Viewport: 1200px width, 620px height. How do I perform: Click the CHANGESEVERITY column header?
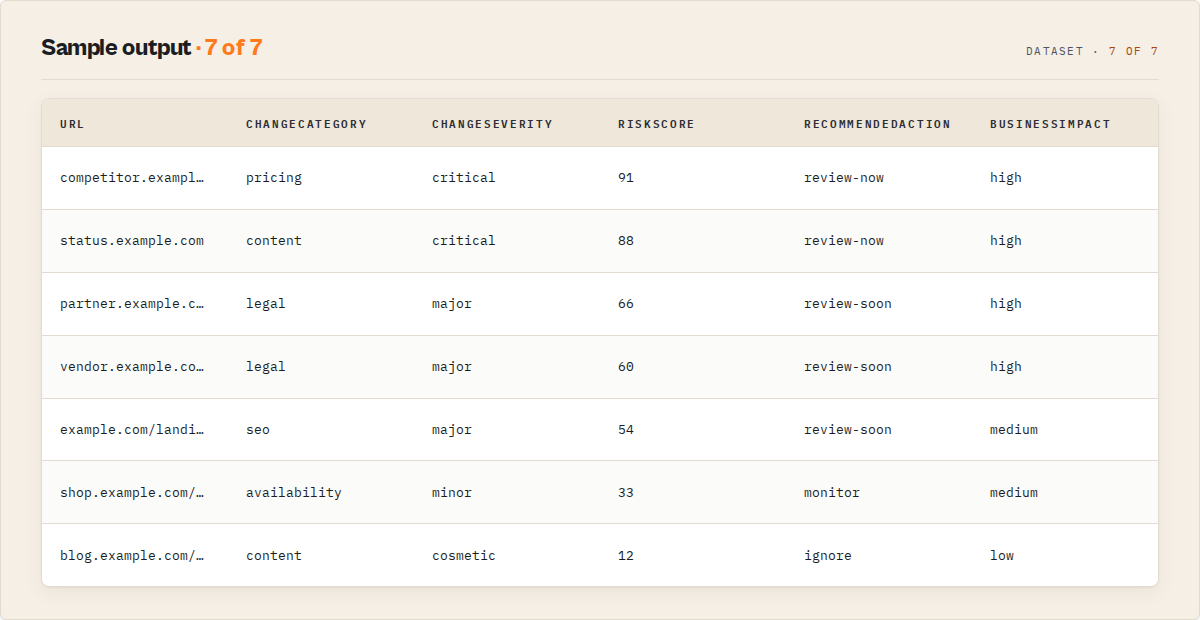[x=492, y=124]
